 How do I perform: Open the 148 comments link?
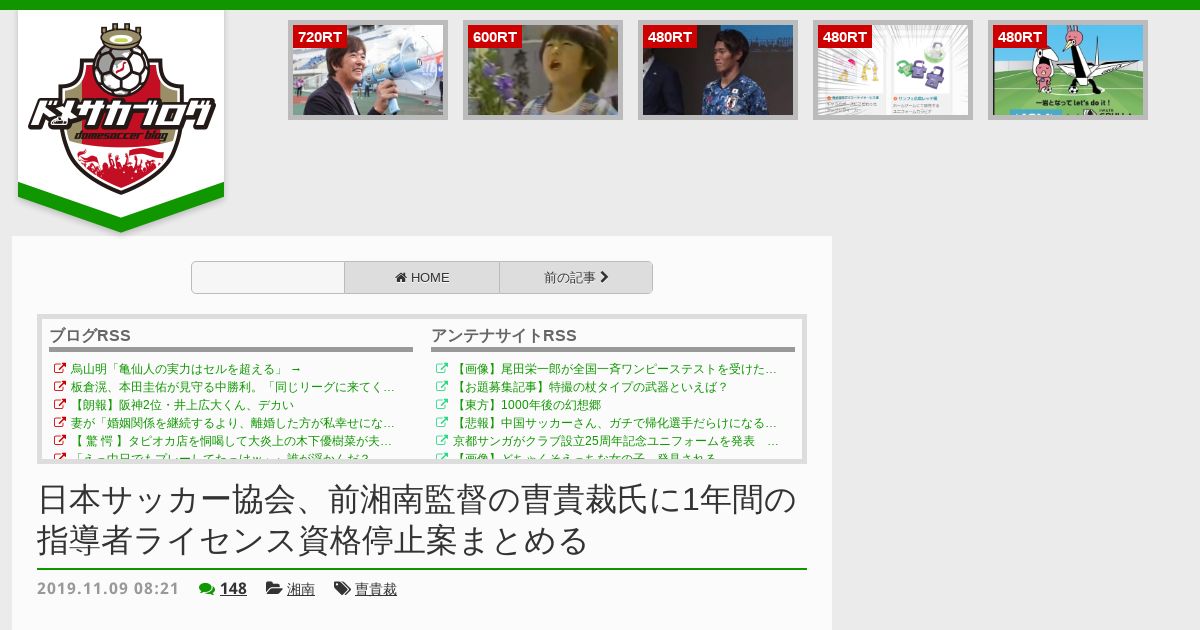pos(233,589)
